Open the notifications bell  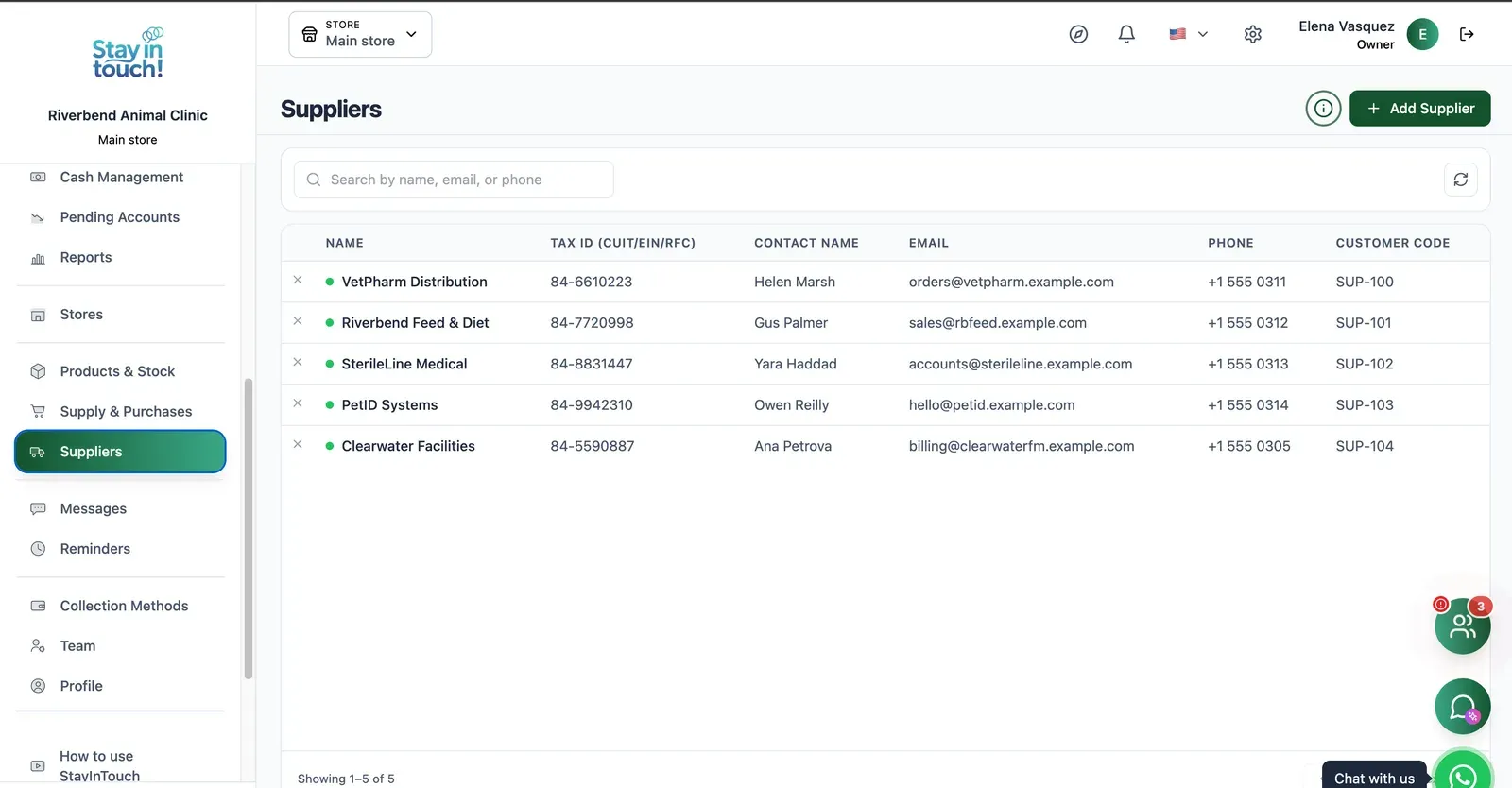[1126, 34]
